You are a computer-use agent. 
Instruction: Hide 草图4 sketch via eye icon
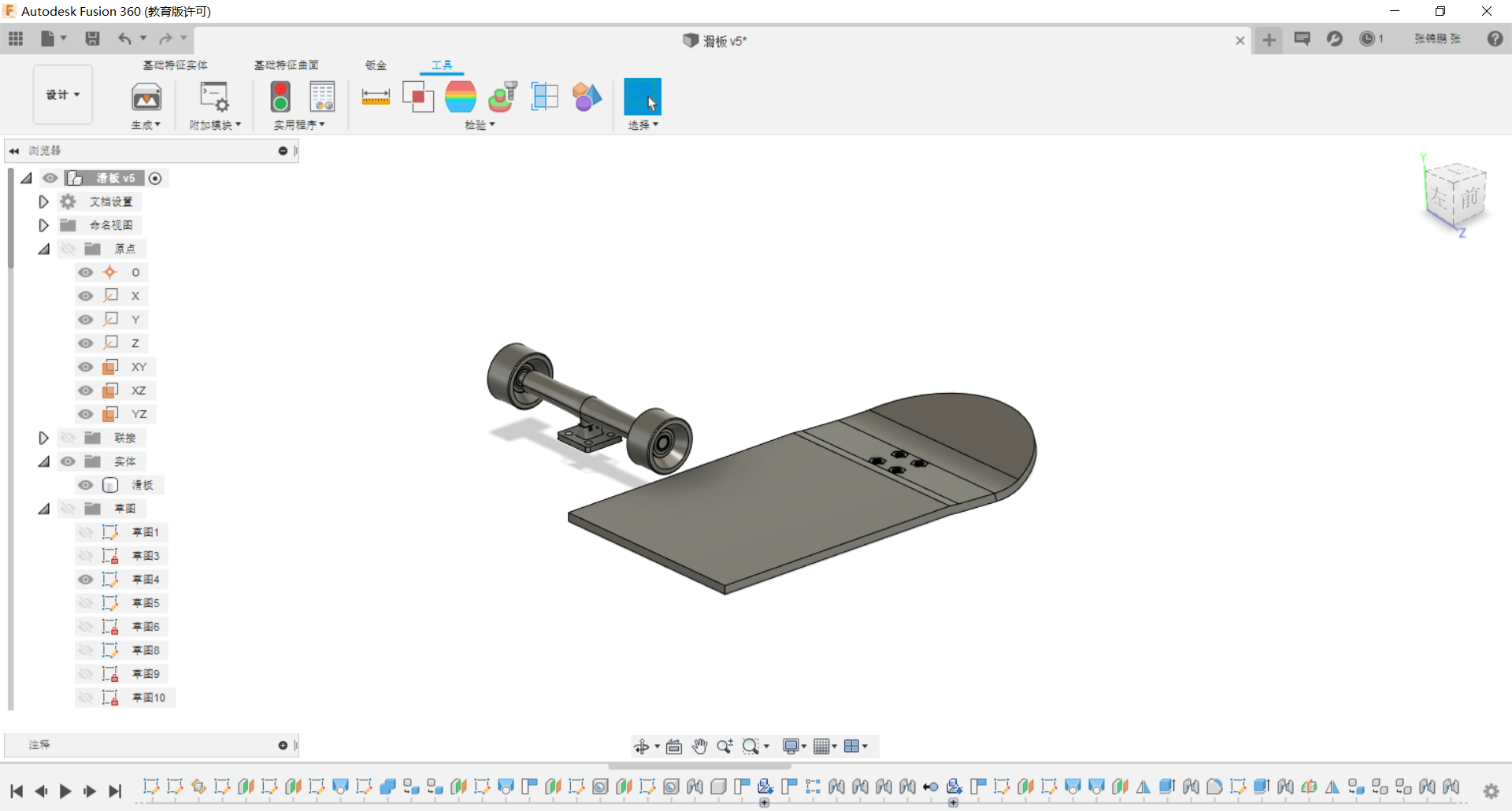pos(85,580)
